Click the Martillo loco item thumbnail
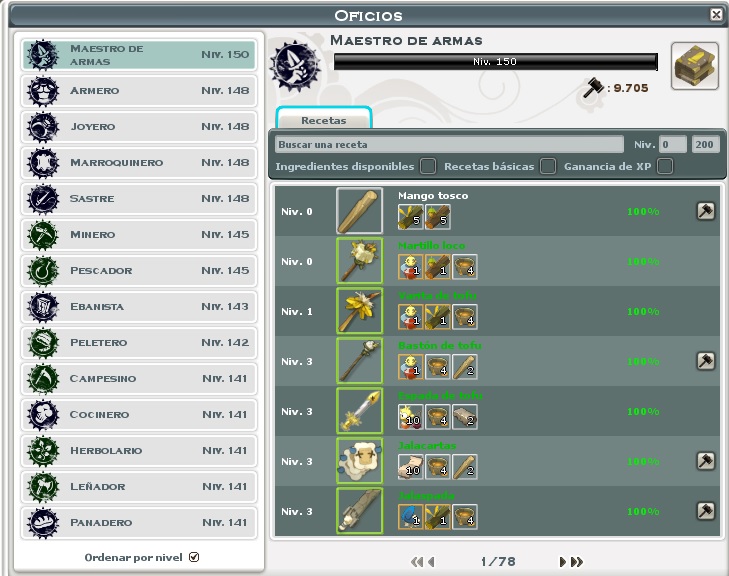729x576 pixels. tap(359, 261)
